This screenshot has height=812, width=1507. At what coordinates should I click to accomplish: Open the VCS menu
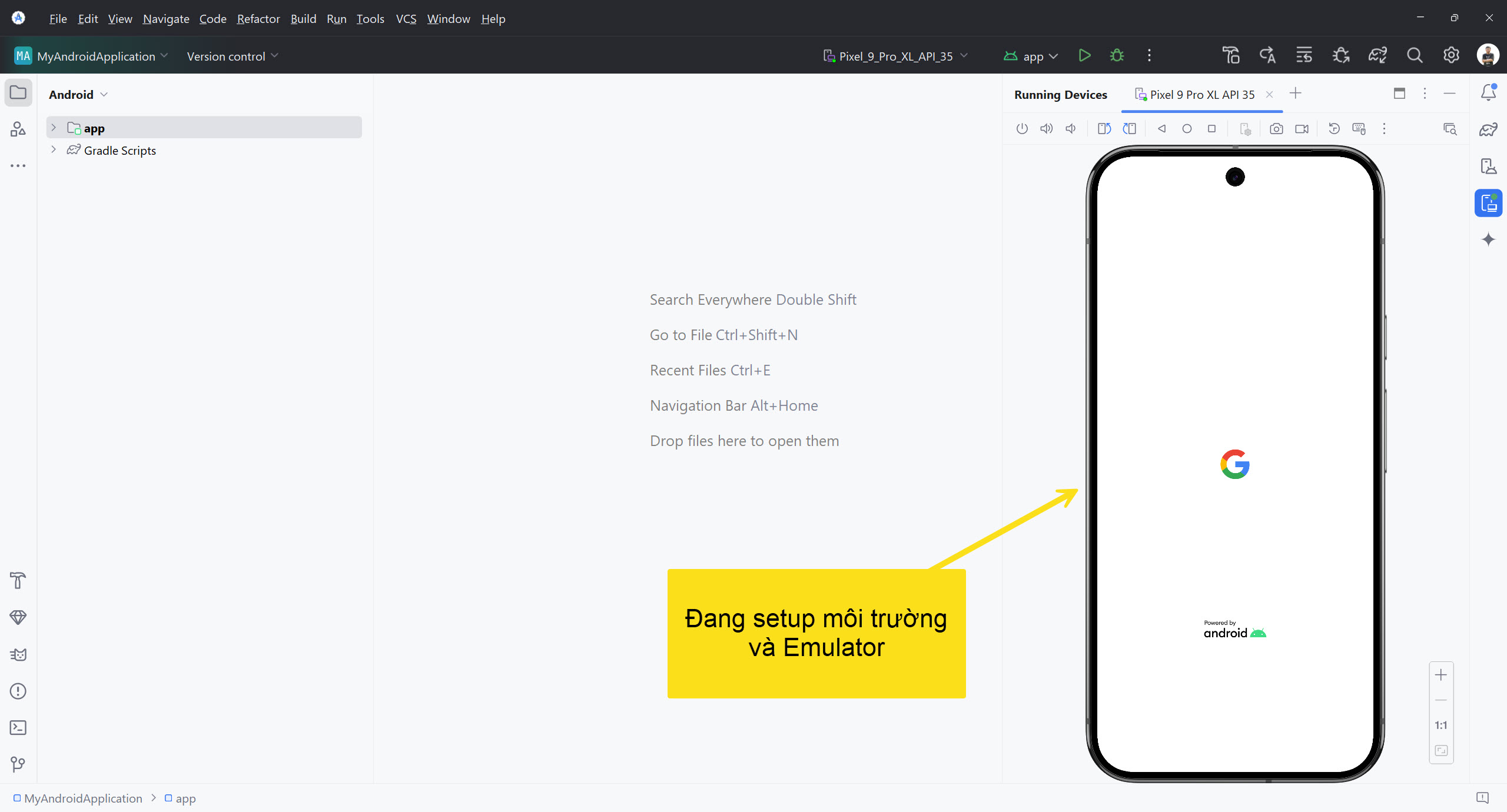click(406, 19)
